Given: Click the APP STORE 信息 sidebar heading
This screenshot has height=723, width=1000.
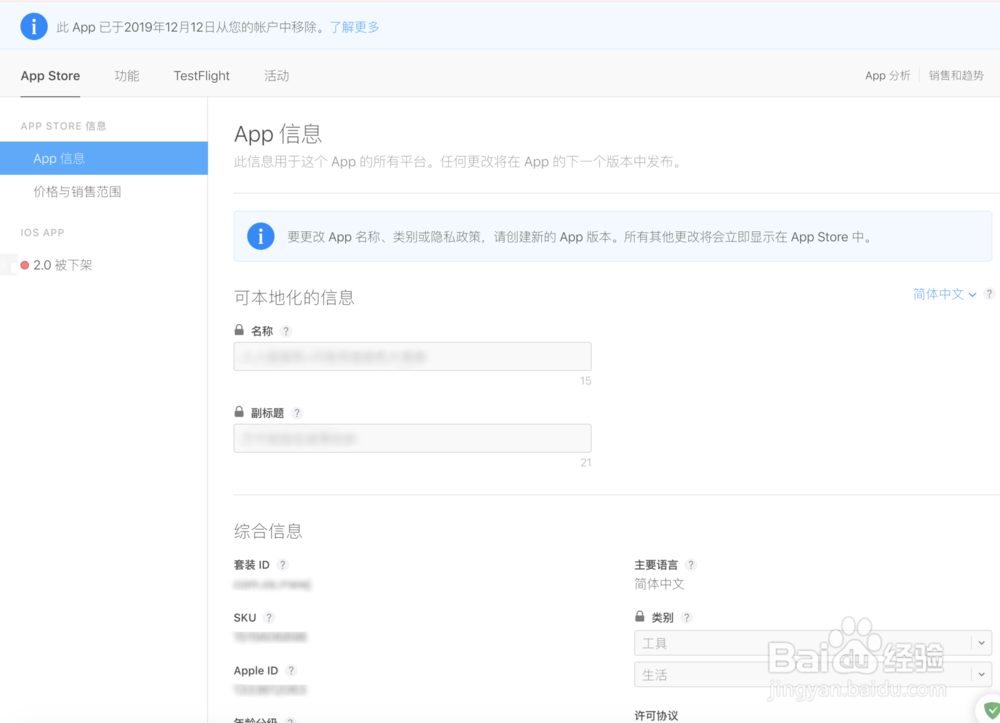Looking at the screenshot, I should tap(63, 126).
